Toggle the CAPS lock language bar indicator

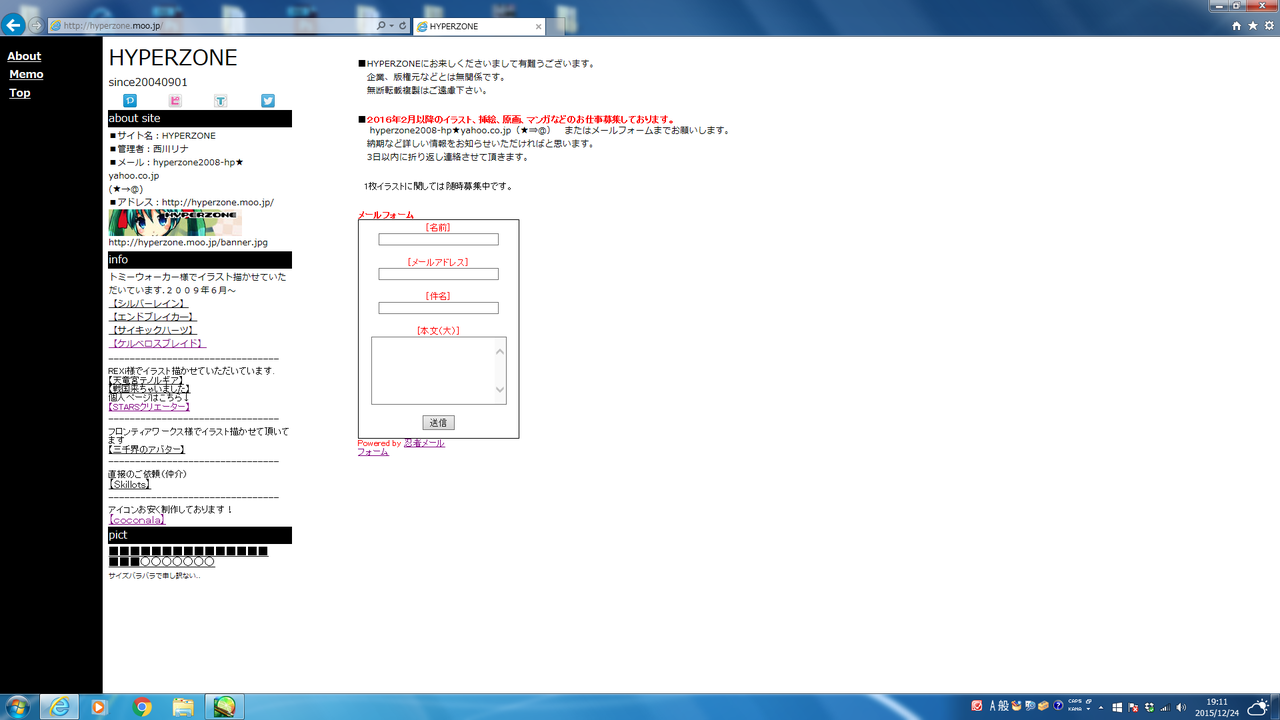pyautogui.click(x=1075, y=702)
